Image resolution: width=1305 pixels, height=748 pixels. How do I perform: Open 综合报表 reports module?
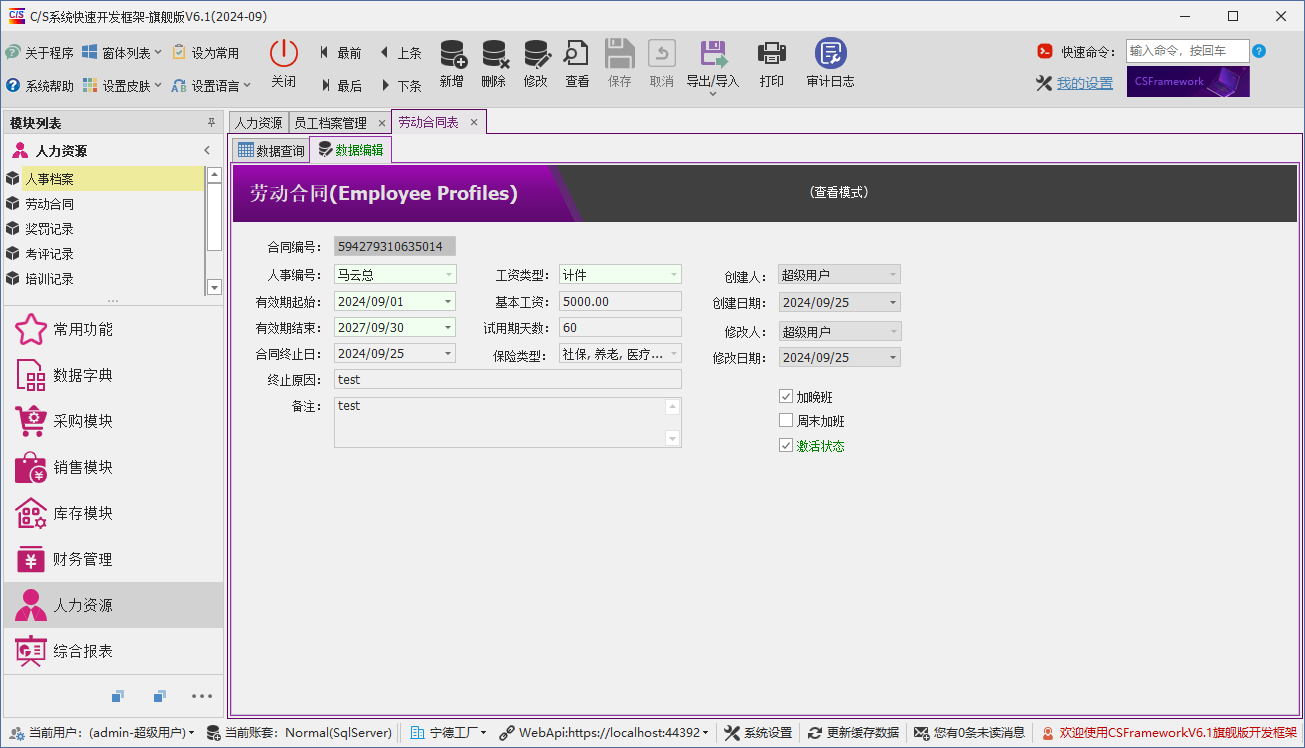(113, 651)
